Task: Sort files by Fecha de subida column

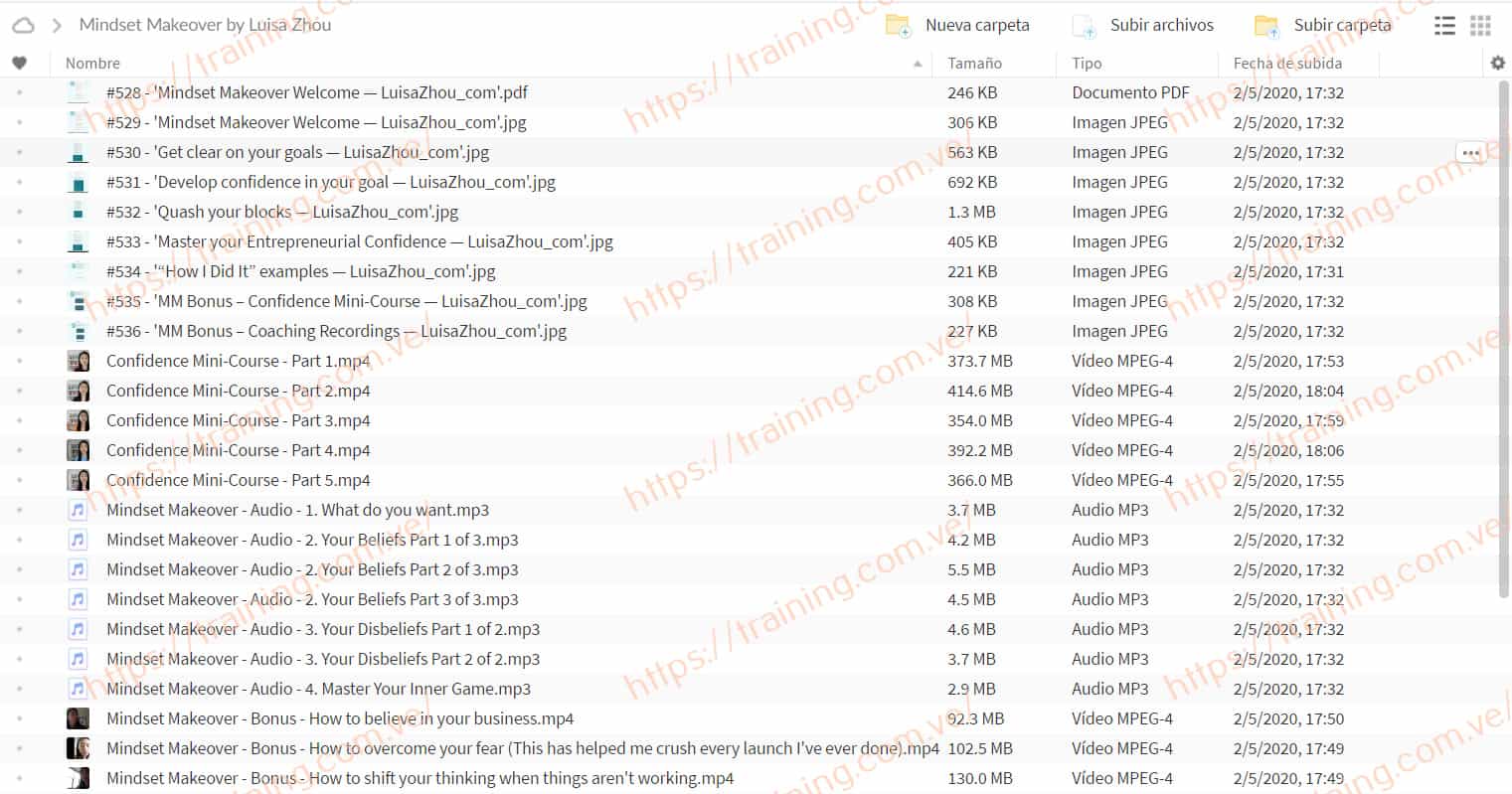Action: pyautogui.click(x=1287, y=63)
